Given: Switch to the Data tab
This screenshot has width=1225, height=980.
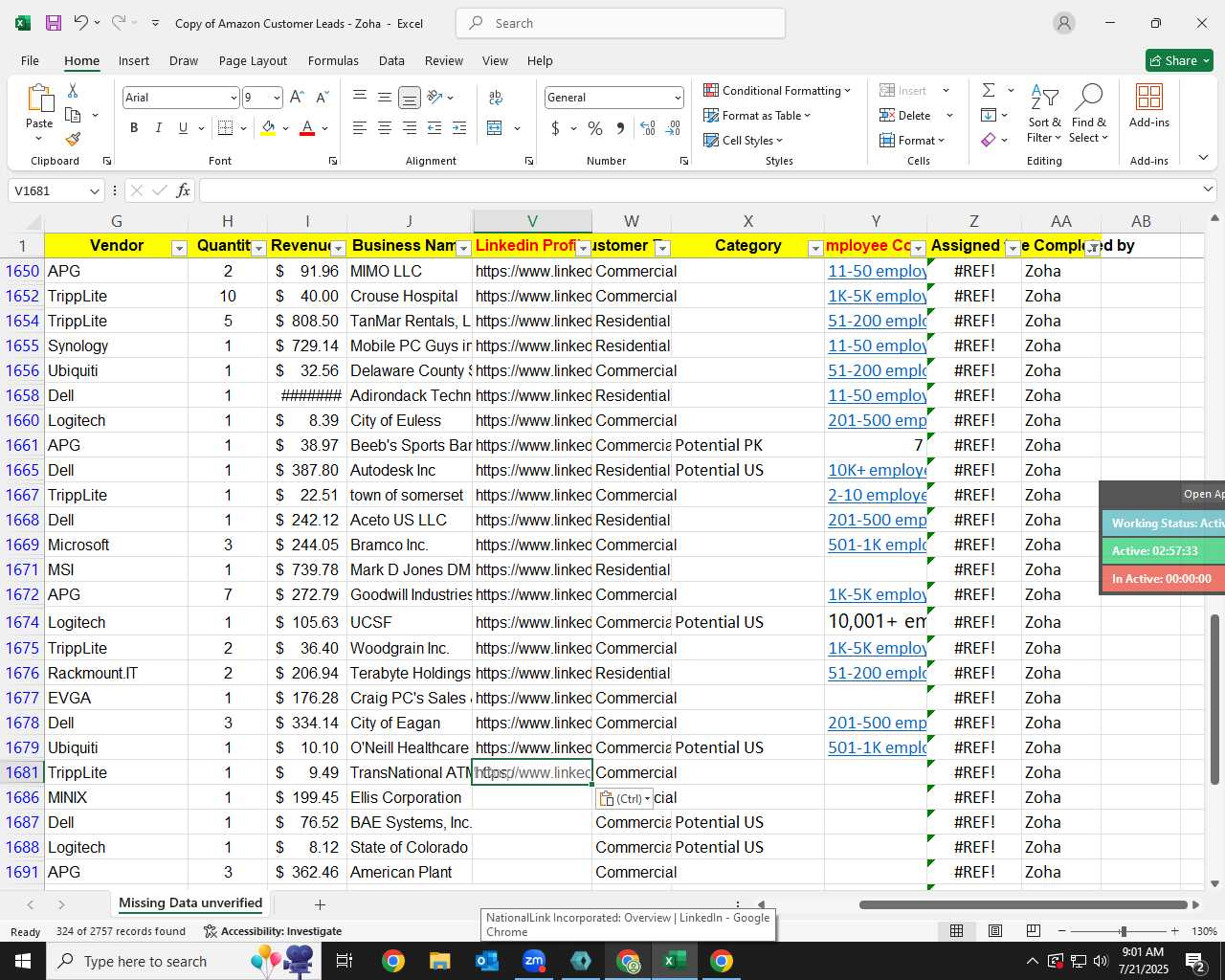Looking at the screenshot, I should (391, 60).
